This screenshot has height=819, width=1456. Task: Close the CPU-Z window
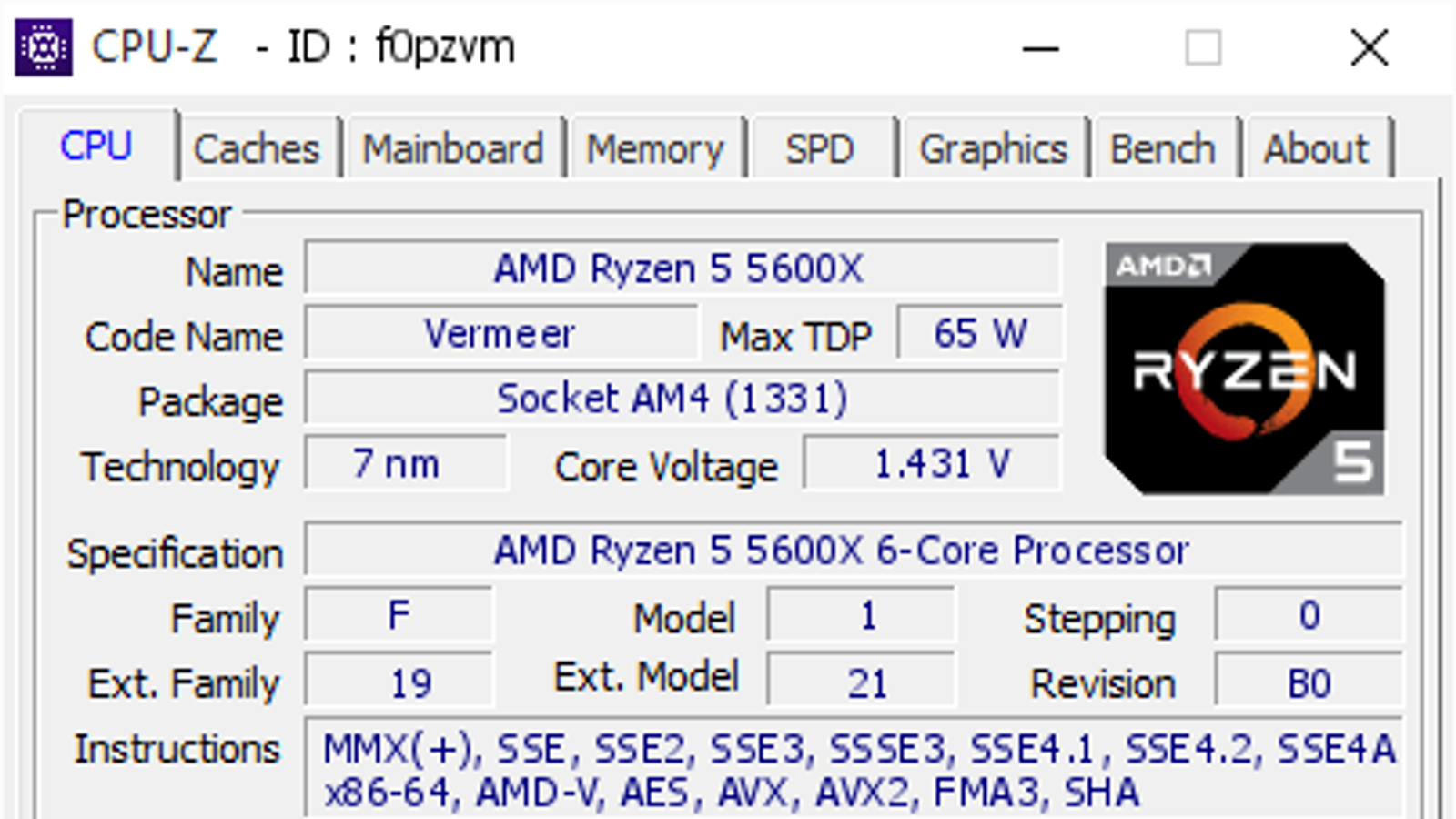[1369, 48]
